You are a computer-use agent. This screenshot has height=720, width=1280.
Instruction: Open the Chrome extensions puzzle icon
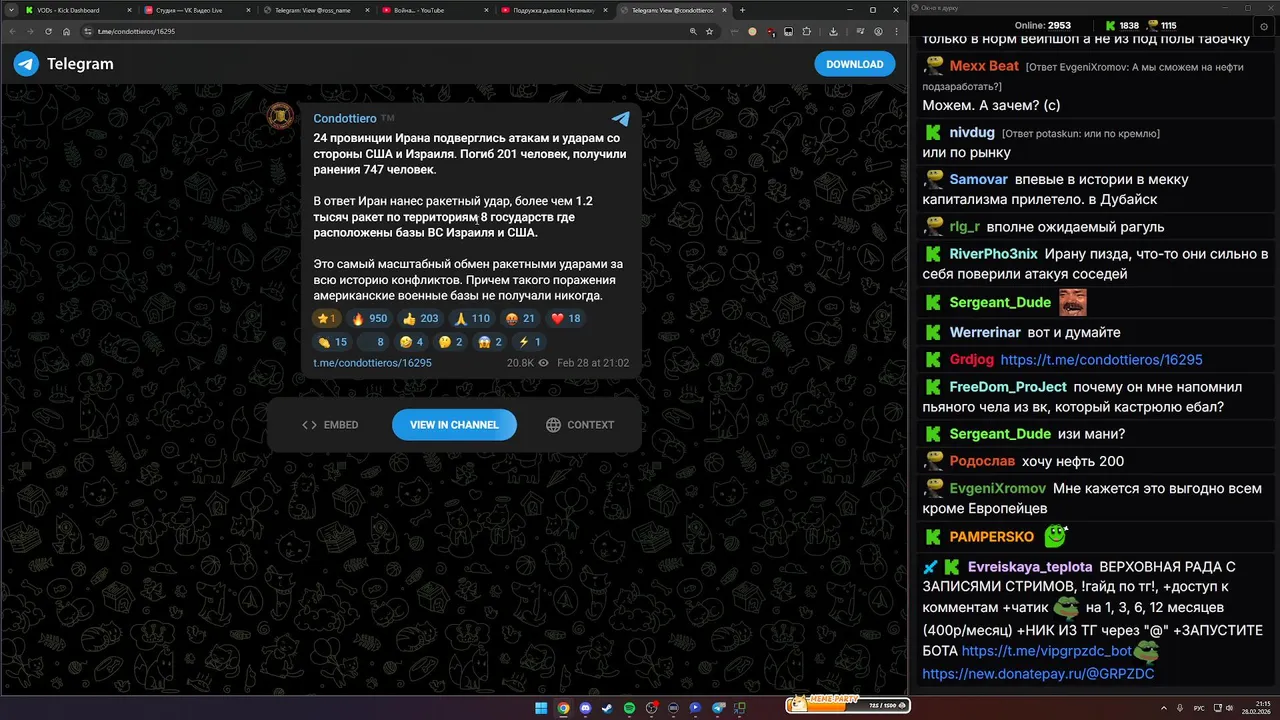pos(807,31)
